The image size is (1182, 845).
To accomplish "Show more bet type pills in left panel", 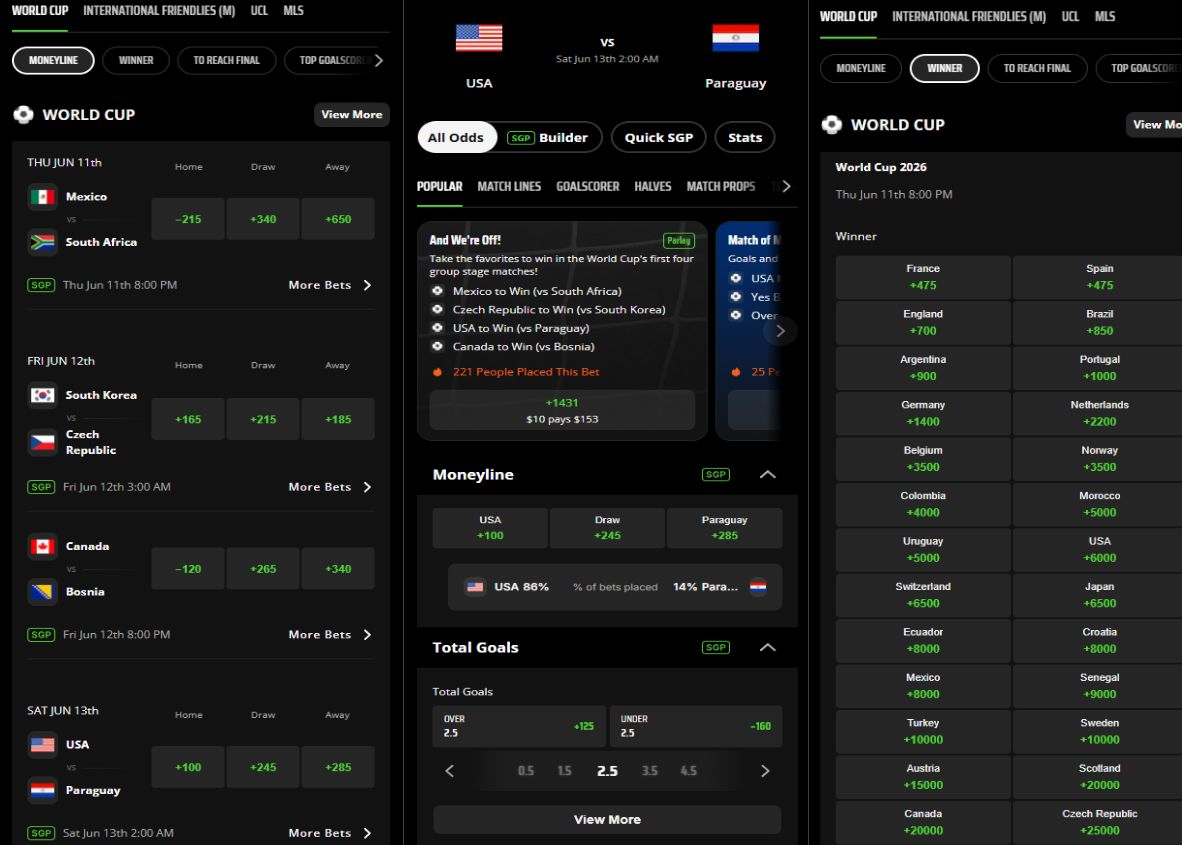I will click(379, 60).
